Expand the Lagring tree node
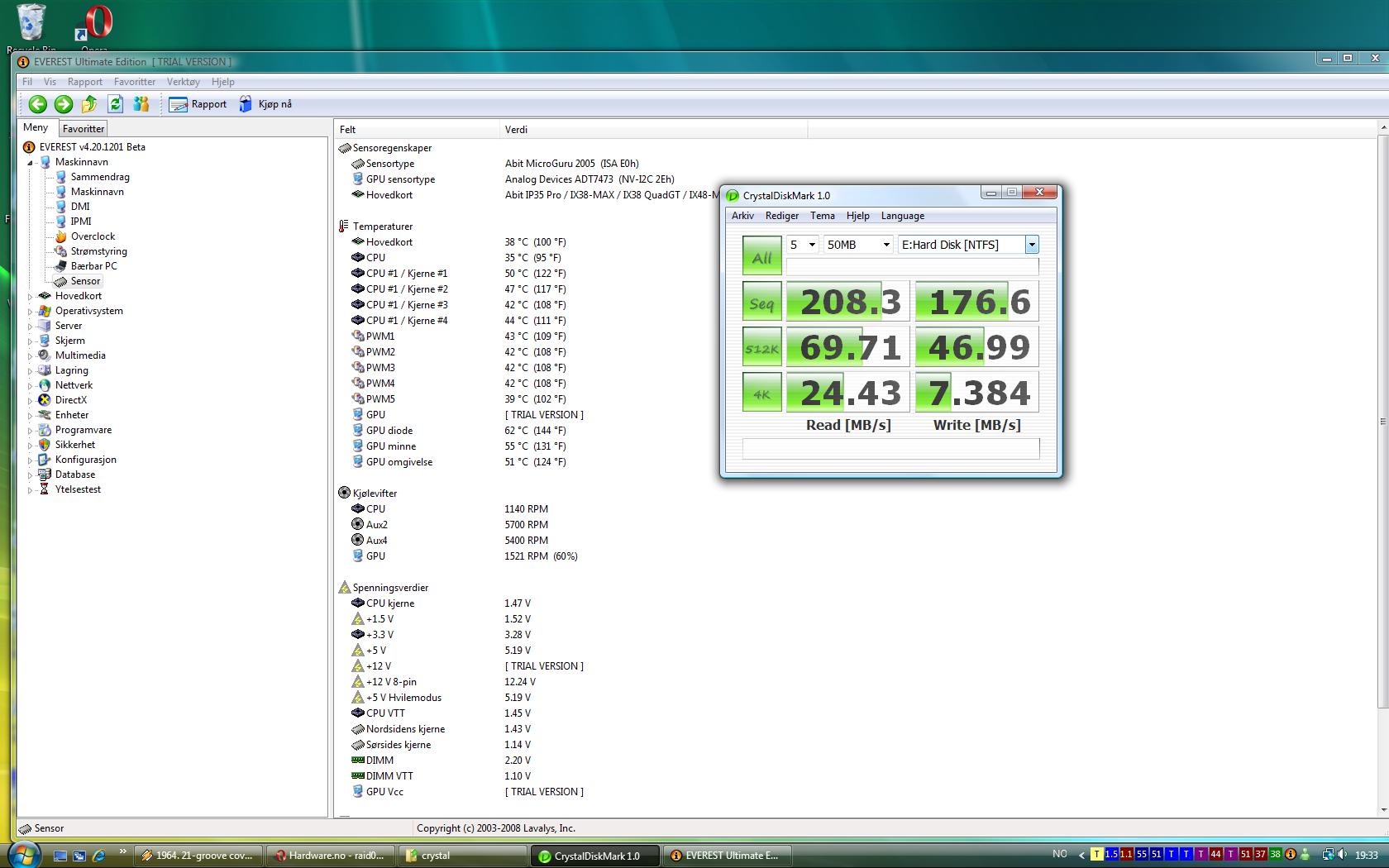Image resolution: width=1389 pixels, height=868 pixels. 31,371
